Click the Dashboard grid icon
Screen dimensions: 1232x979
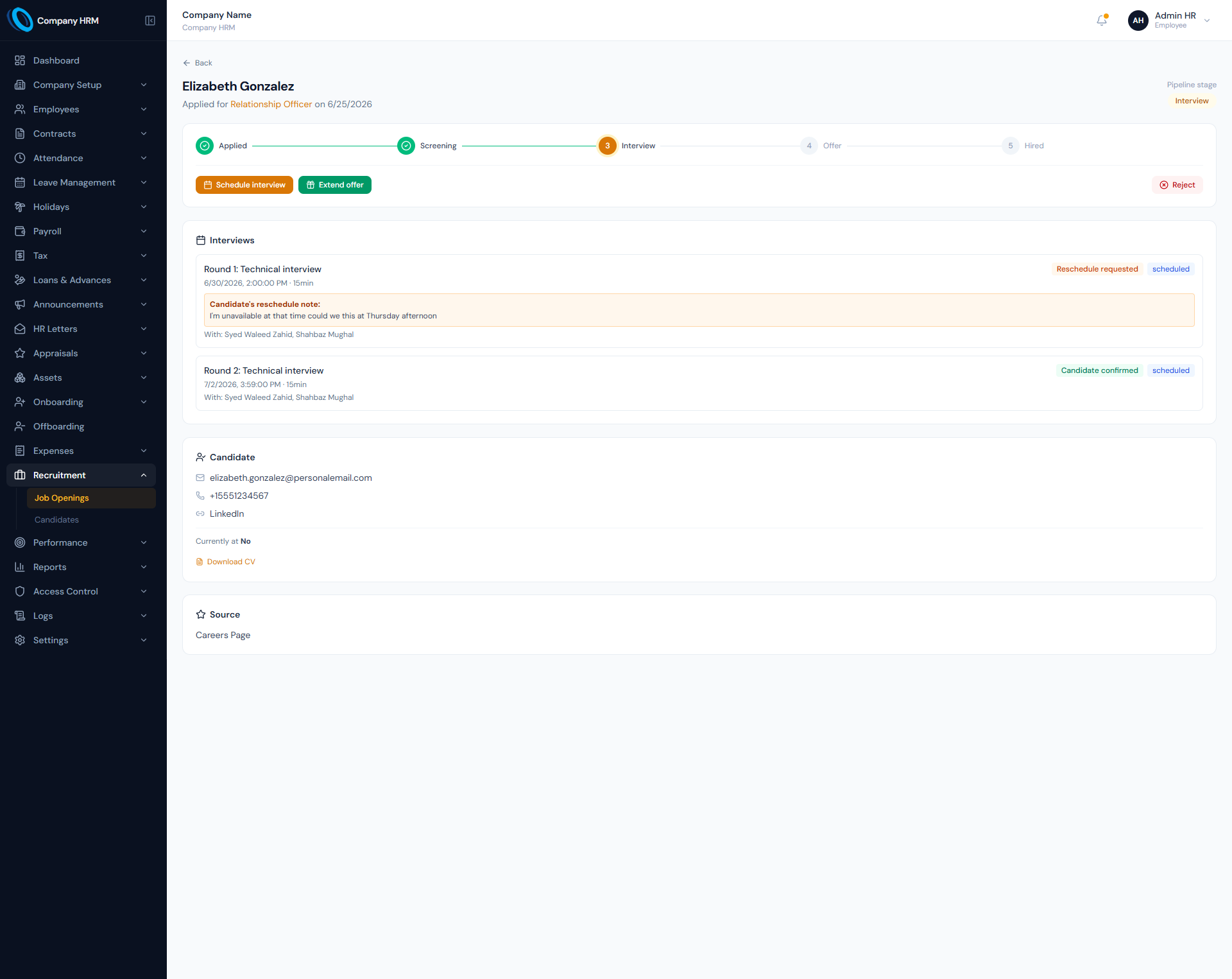pyautogui.click(x=20, y=60)
